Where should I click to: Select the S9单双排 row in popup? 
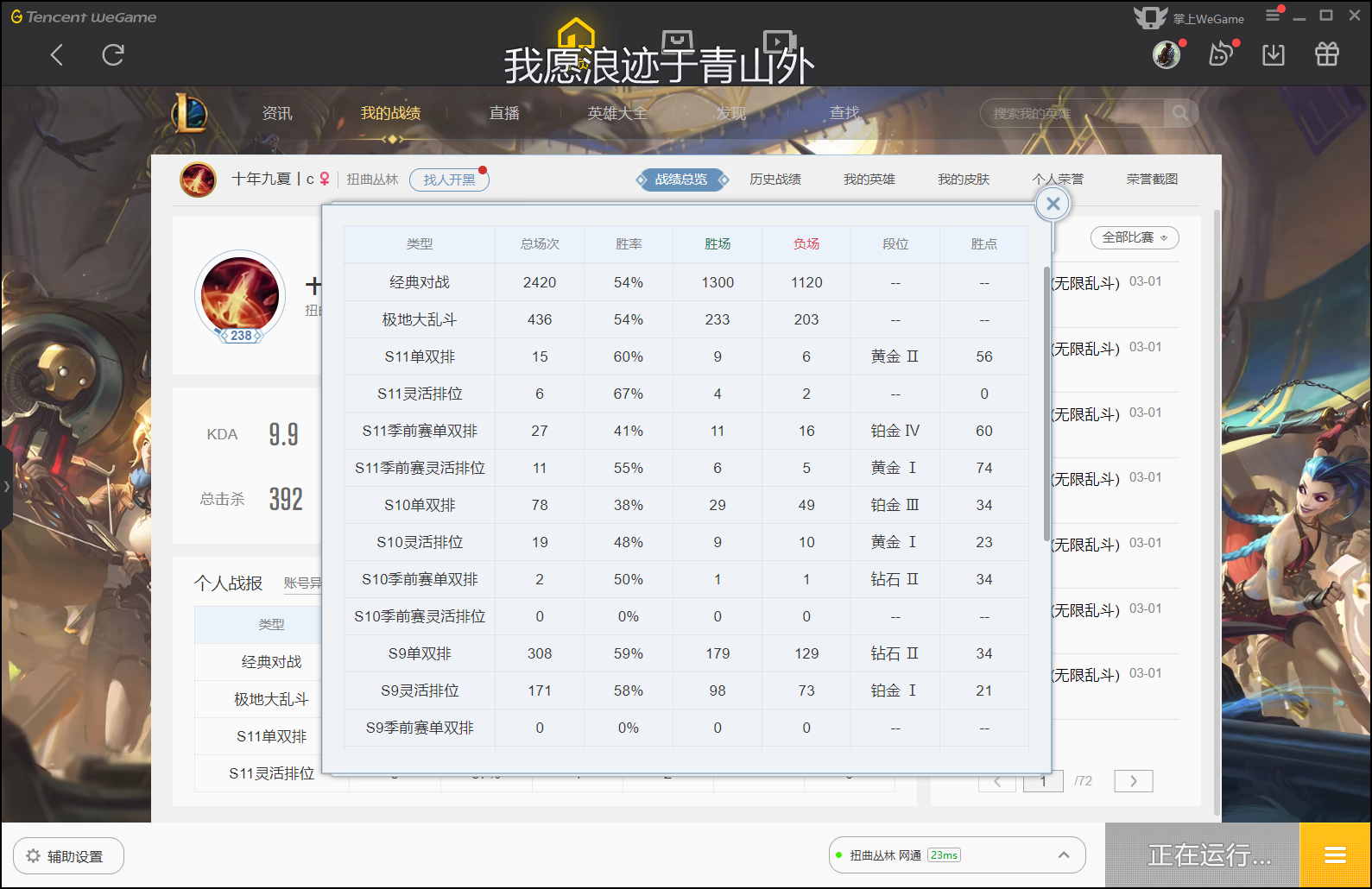tap(686, 653)
